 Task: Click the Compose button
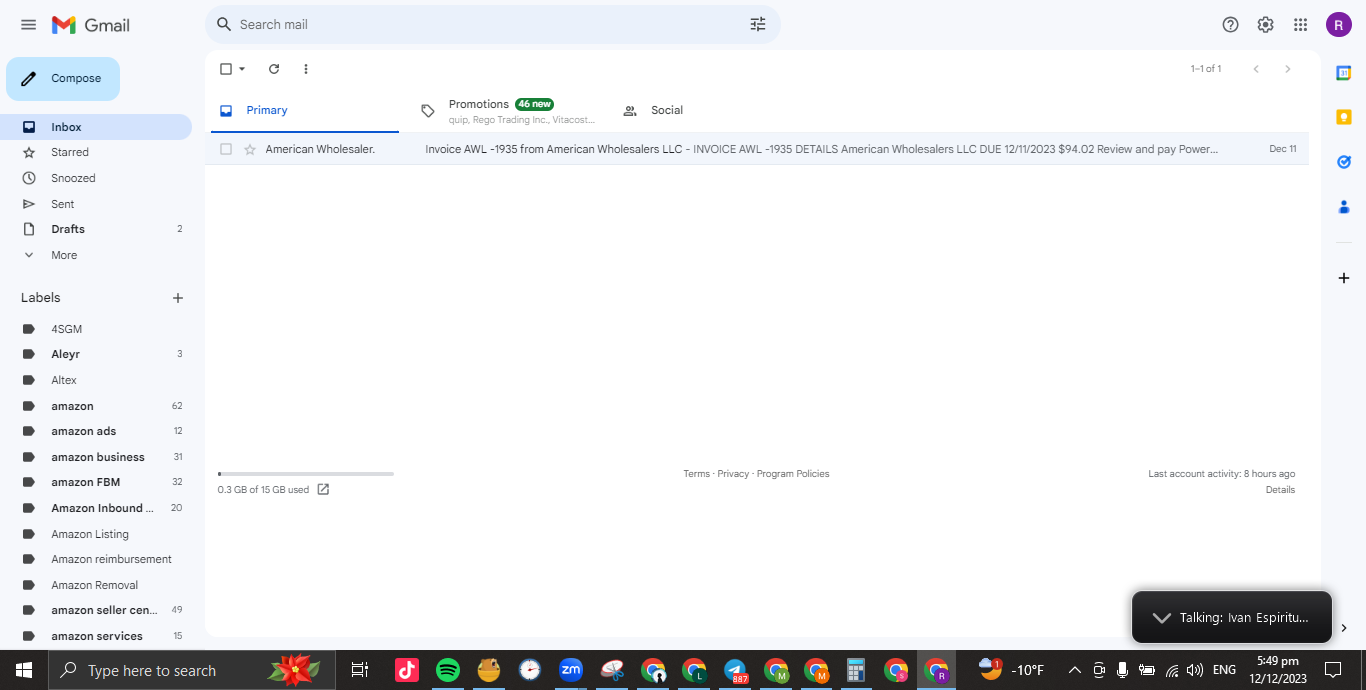[x=63, y=79]
